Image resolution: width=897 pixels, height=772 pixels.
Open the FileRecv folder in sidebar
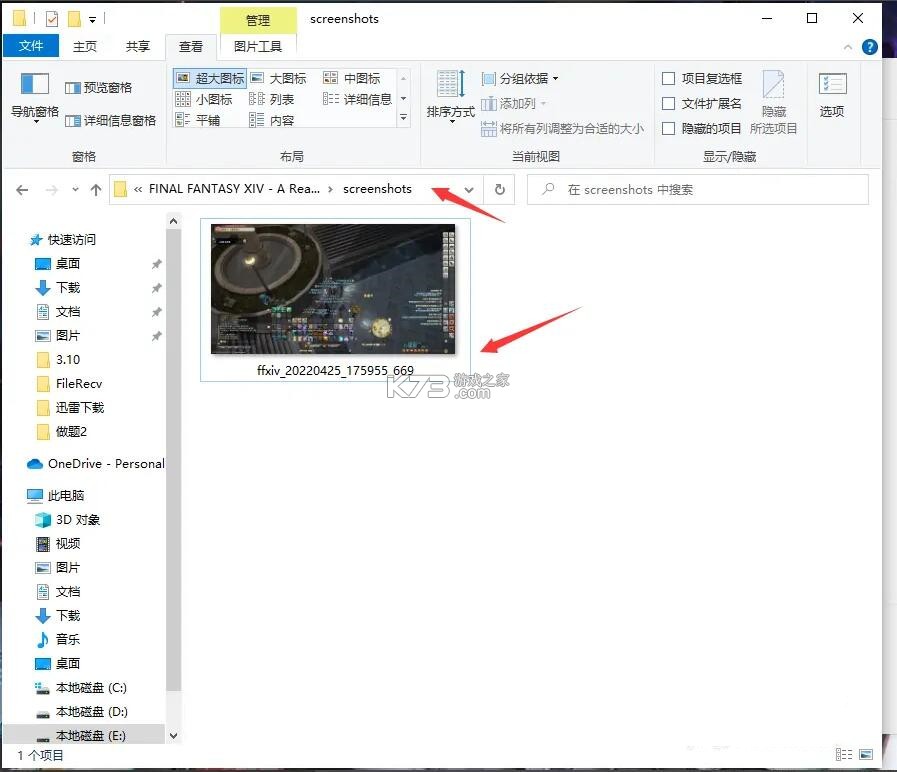click(69, 384)
